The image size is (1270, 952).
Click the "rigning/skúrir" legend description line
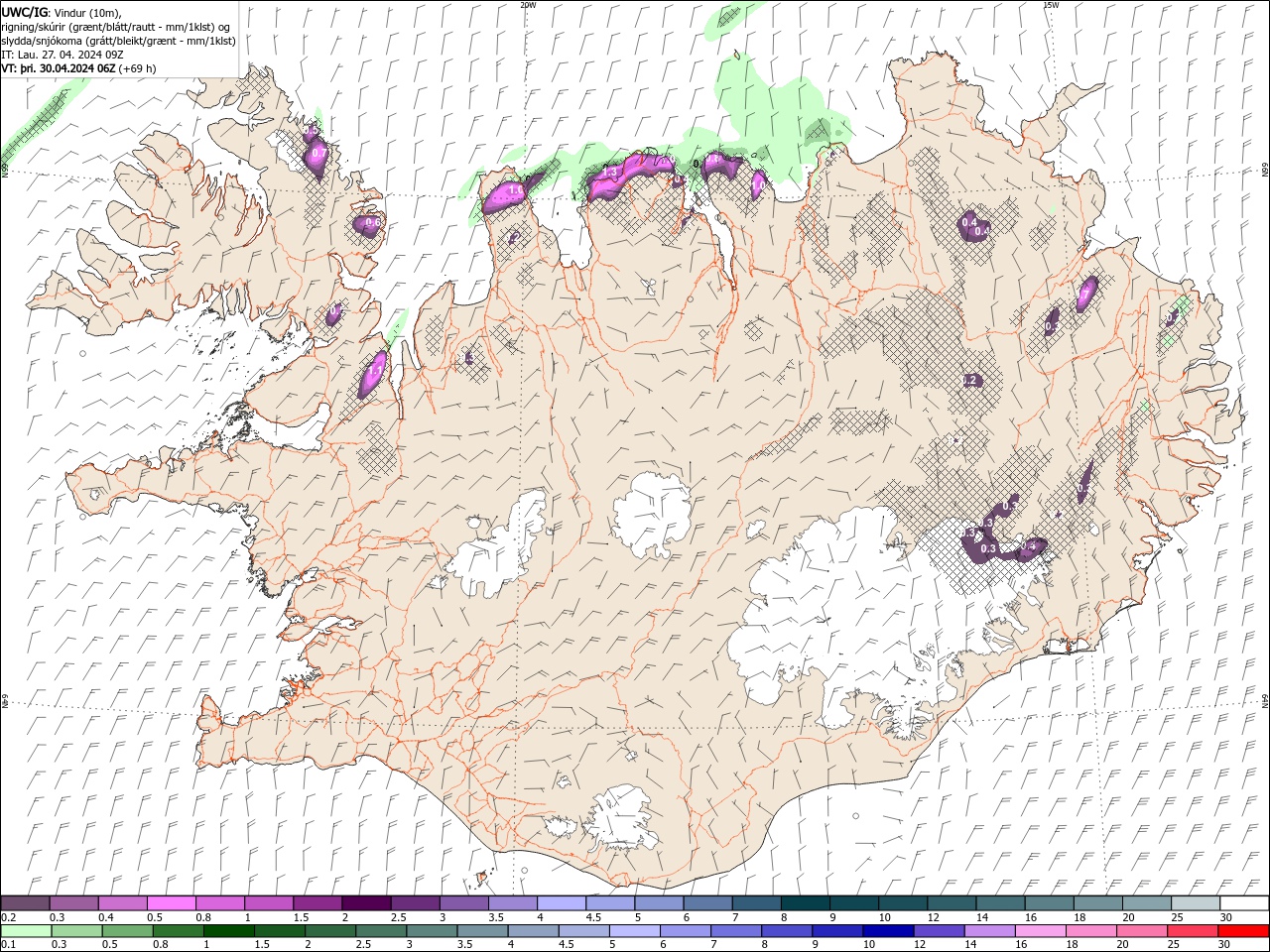click(x=116, y=27)
